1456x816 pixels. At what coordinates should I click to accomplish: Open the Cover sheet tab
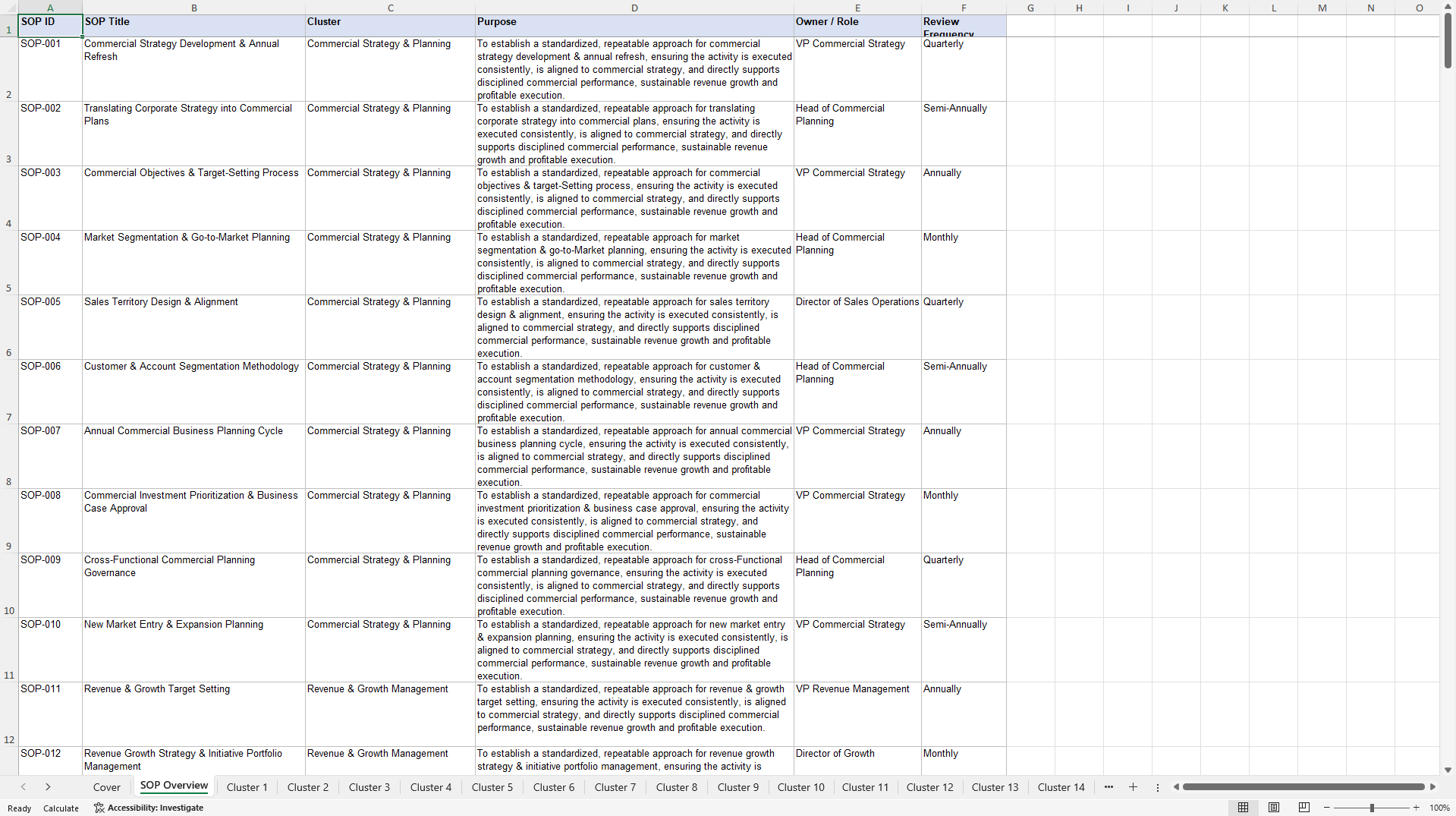(x=107, y=787)
